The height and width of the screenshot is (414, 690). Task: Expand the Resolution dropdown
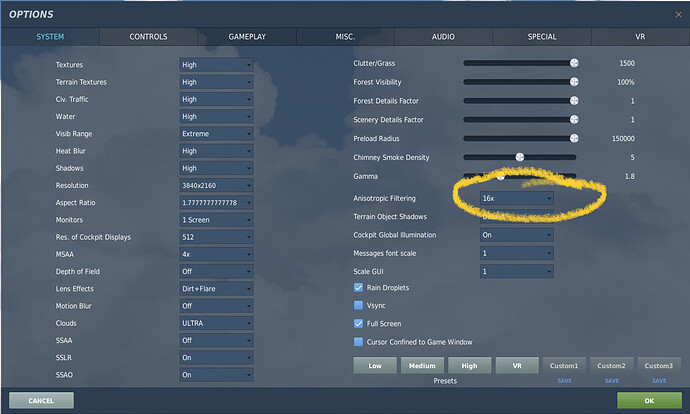216,185
